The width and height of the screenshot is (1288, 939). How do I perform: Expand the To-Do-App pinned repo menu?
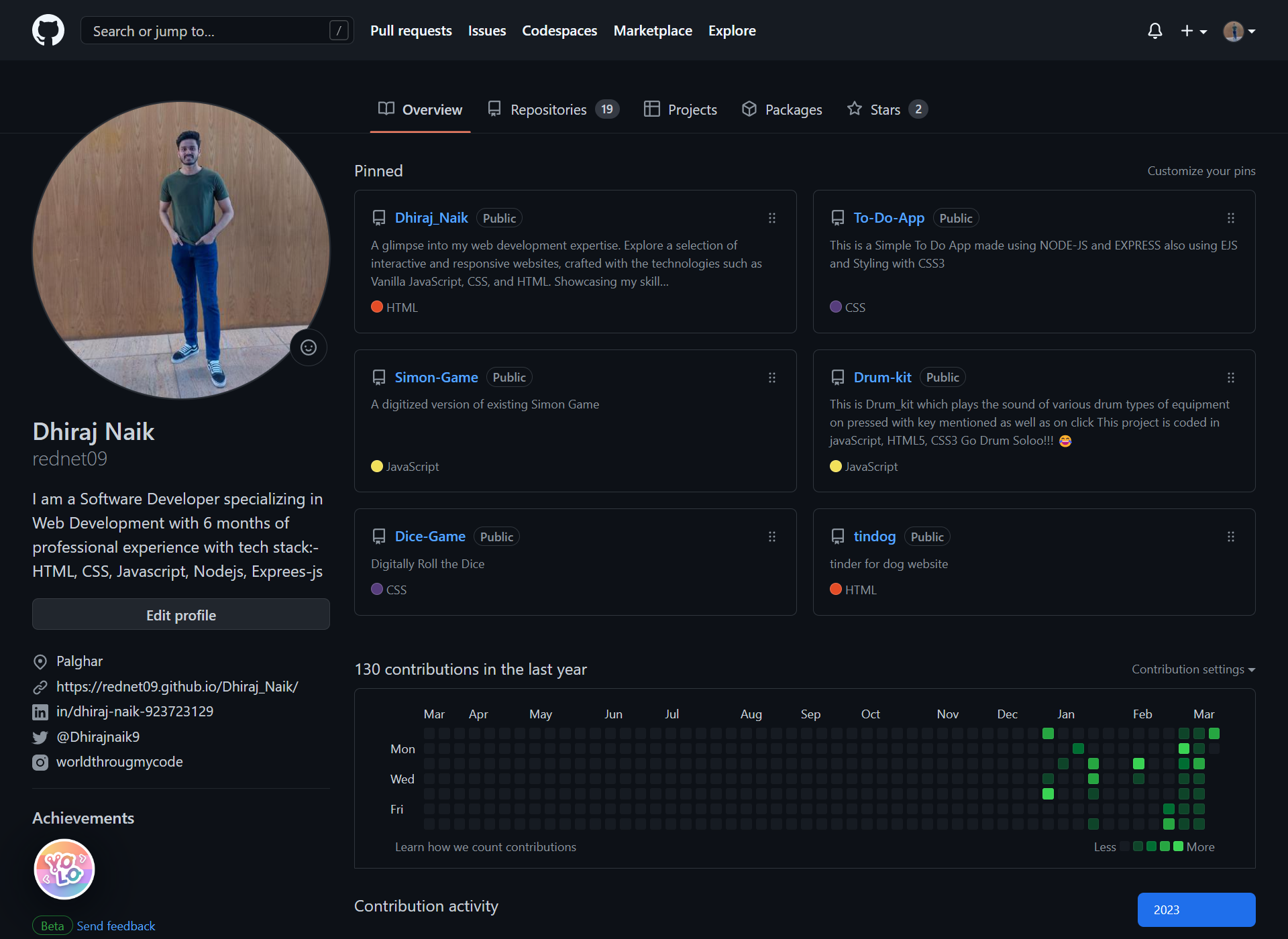(x=1231, y=218)
